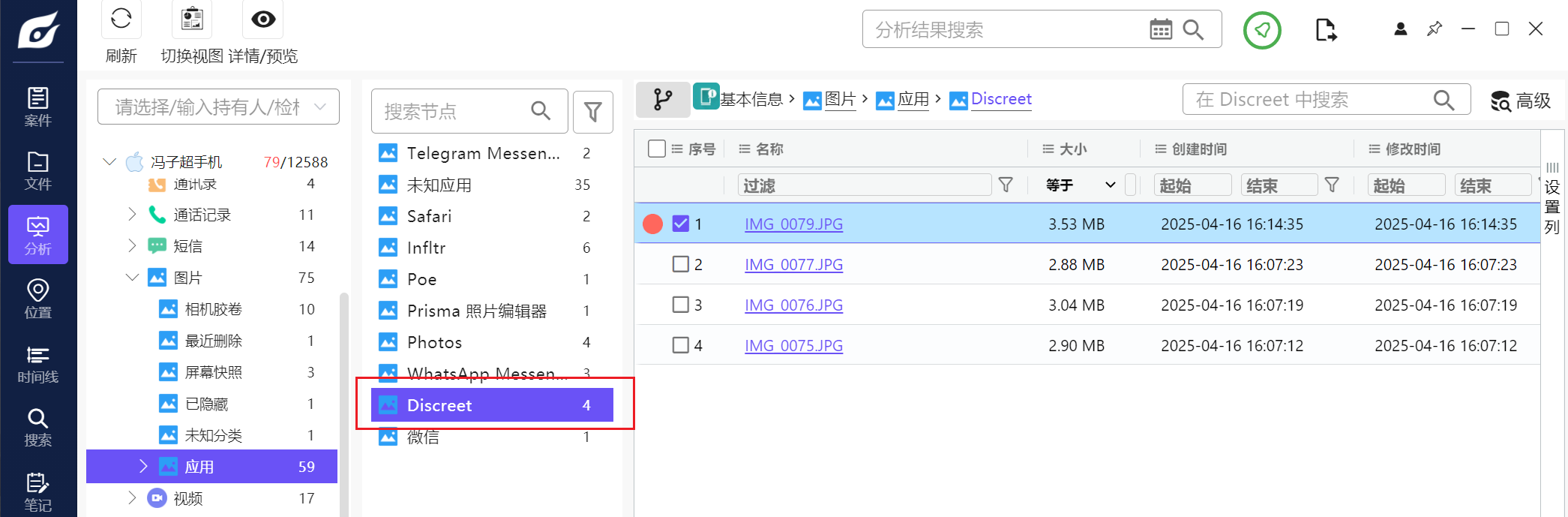Viewport: 1568px width, 517px height.
Task: Open the IMG_0076.JPG file link
Action: click(793, 305)
